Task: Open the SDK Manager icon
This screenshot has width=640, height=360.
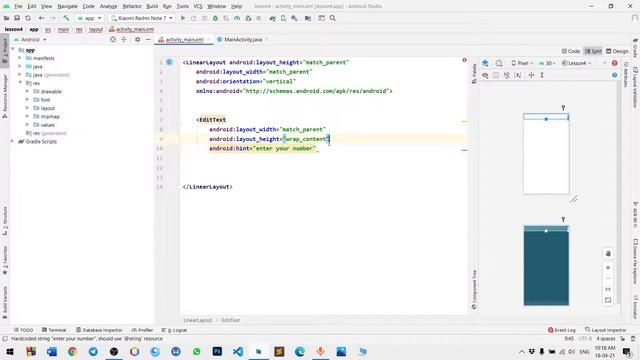Action: coord(294,18)
